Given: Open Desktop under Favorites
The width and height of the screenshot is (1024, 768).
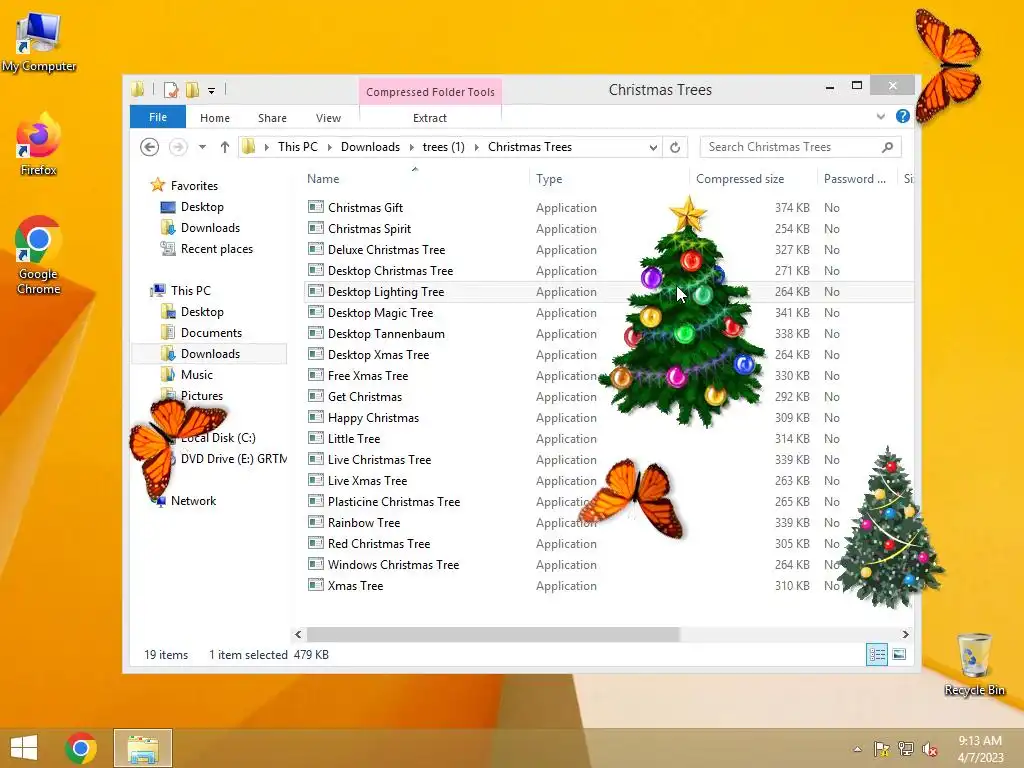Looking at the screenshot, I should pos(202,207).
